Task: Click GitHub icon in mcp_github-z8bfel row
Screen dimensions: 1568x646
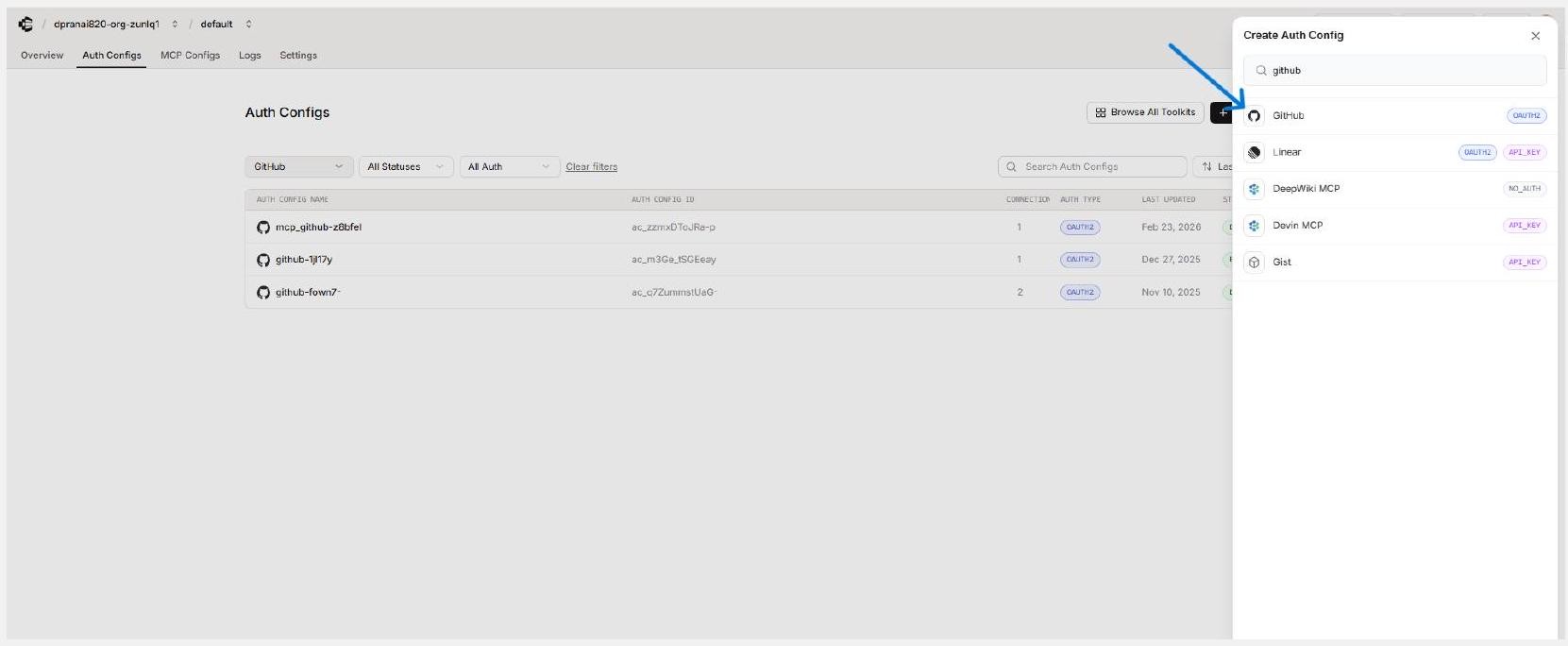Action: pos(263,228)
